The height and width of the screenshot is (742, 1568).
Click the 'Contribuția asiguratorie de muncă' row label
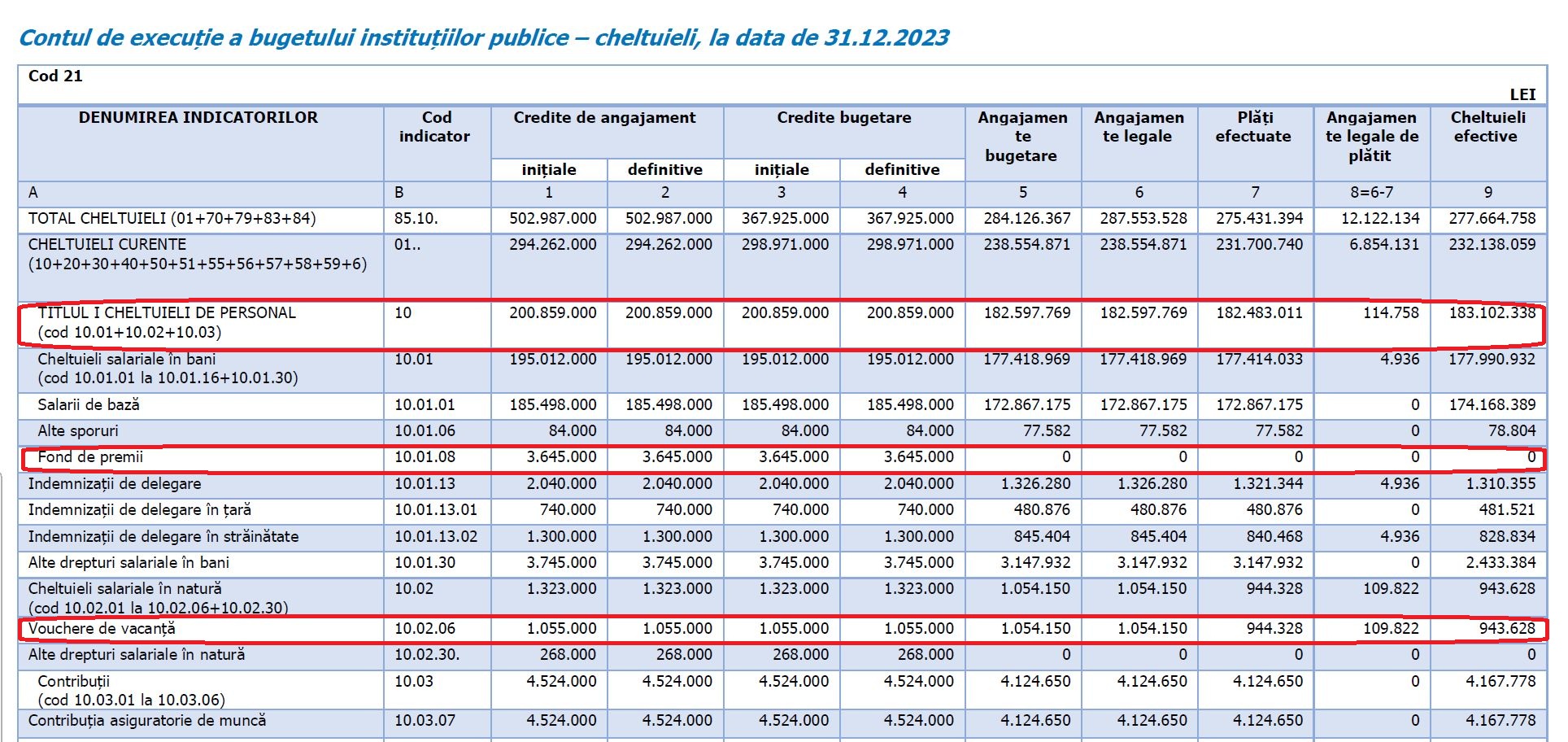coord(147,721)
